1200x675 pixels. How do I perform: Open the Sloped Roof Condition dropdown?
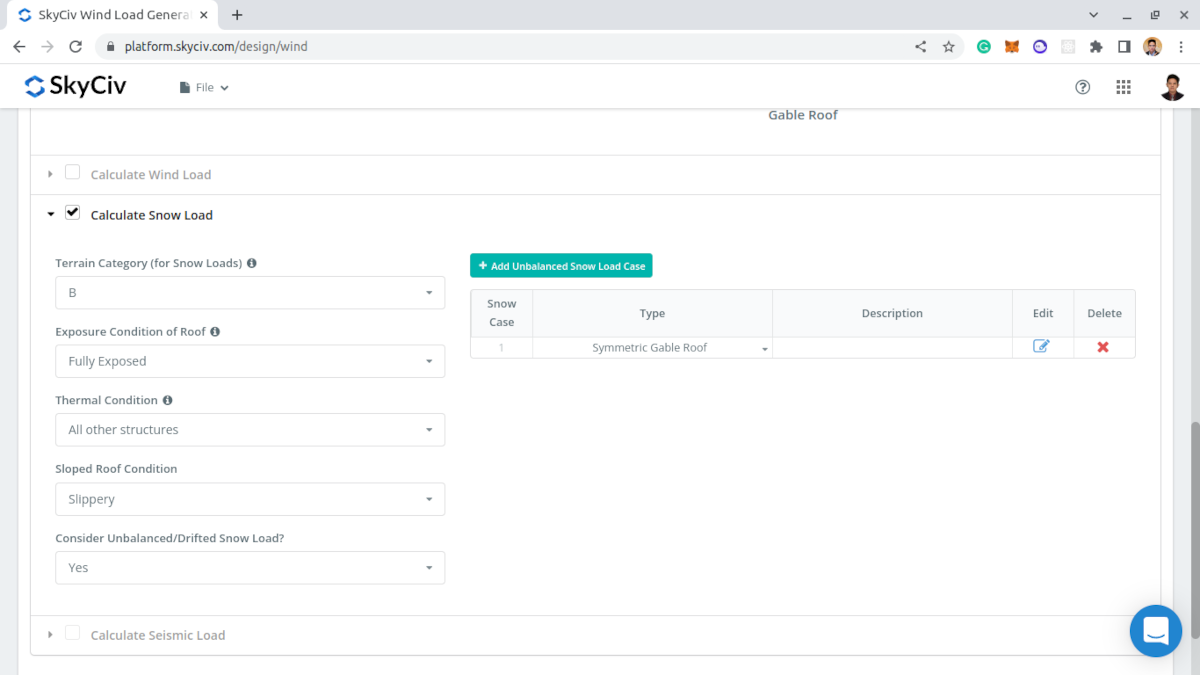[250, 499]
